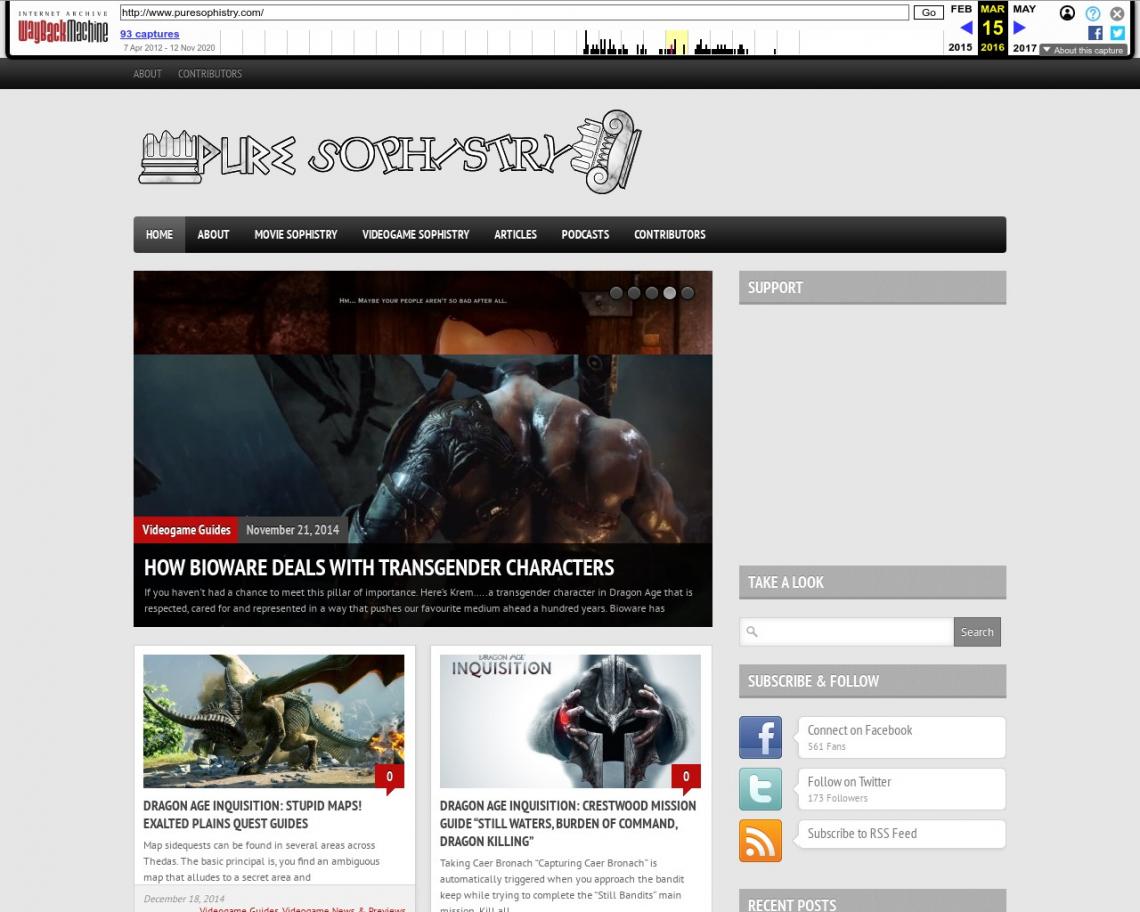Image resolution: width=1140 pixels, height=912 pixels.
Task: Open the Stupid Maps Exalted Plains Quest Guides title
Action: pos(252,815)
